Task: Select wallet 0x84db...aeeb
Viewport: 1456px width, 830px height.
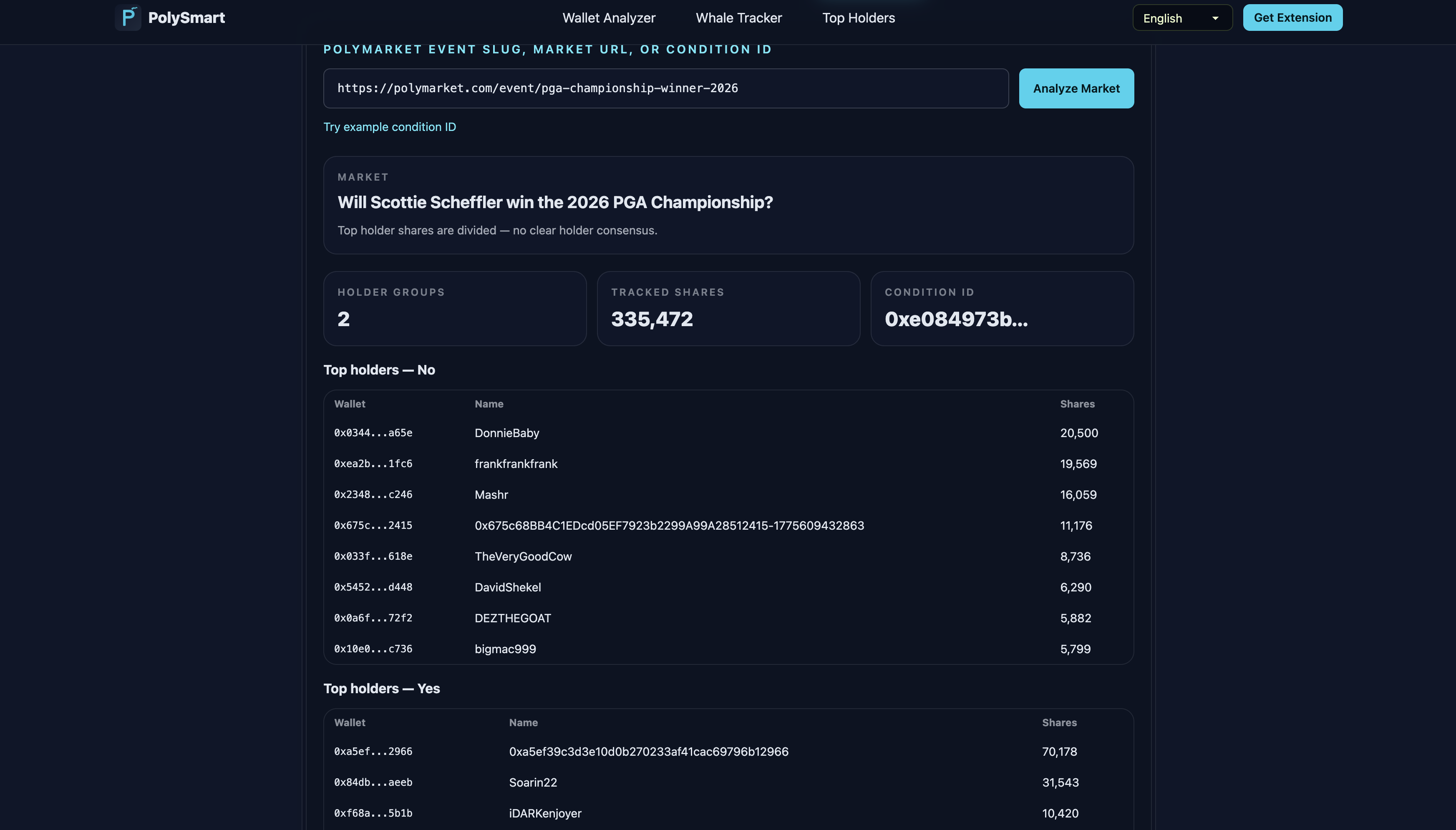Action: click(373, 782)
